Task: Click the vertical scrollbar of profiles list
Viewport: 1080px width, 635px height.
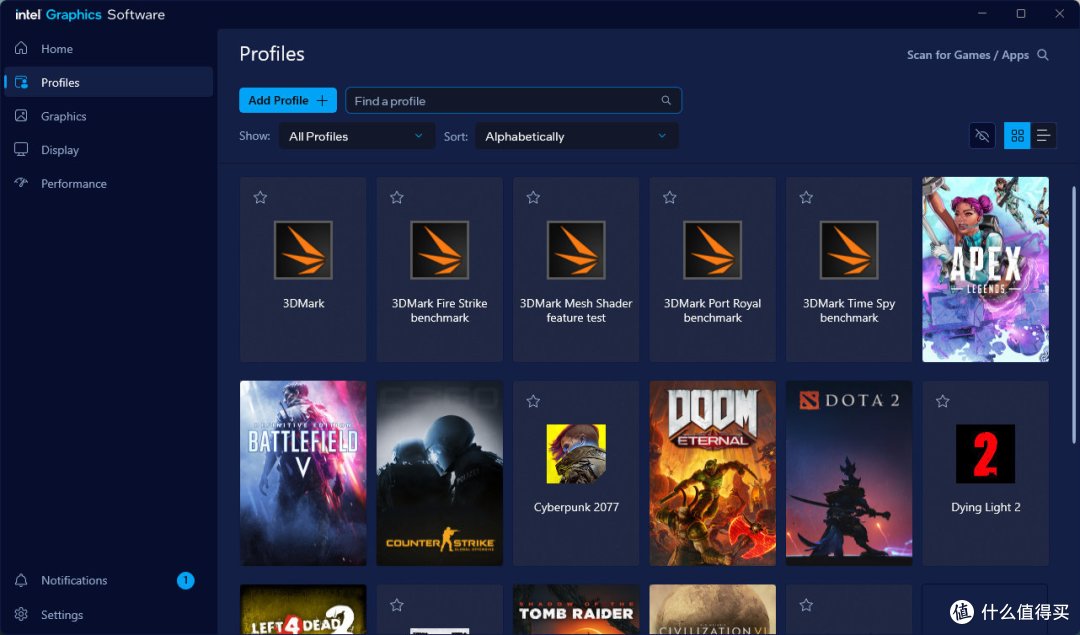Action: click(1073, 315)
